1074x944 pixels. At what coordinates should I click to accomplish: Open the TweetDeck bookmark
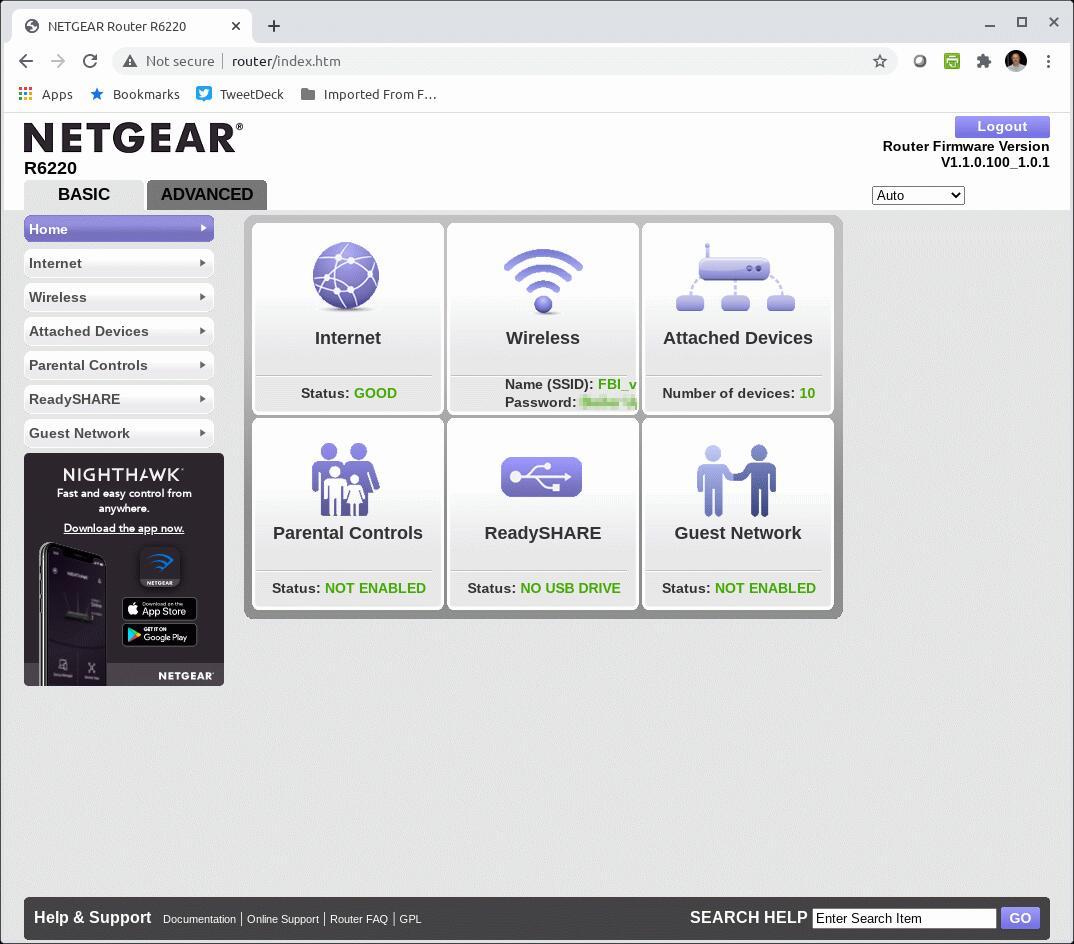240,94
